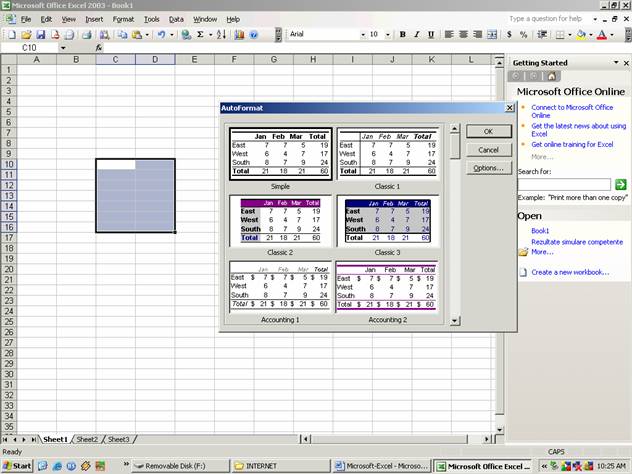
Task: Click the Borders grid icon
Action: (x=560, y=35)
